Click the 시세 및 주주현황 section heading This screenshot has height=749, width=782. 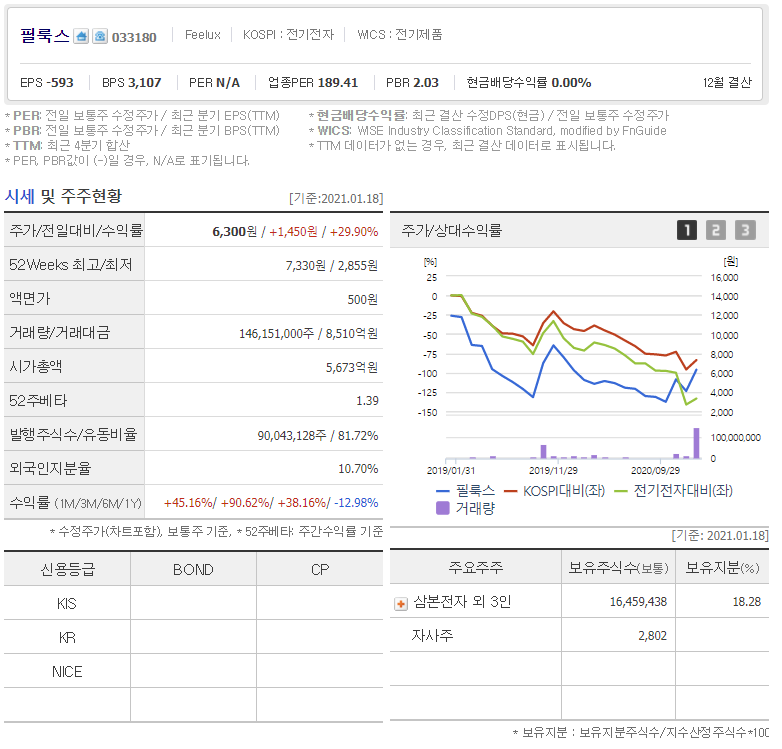tap(63, 196)
